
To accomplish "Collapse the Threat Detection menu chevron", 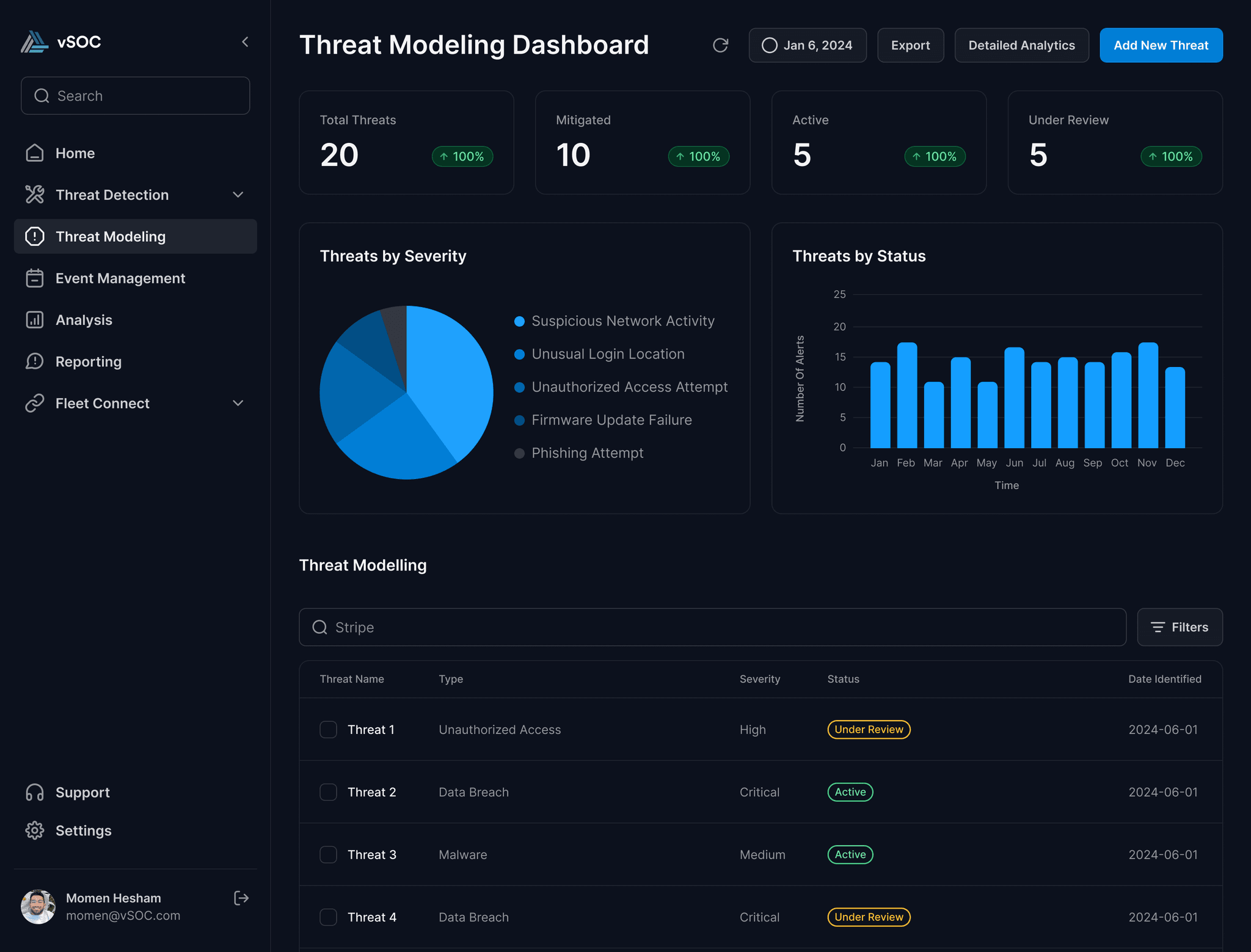I will tap(238, 194).
